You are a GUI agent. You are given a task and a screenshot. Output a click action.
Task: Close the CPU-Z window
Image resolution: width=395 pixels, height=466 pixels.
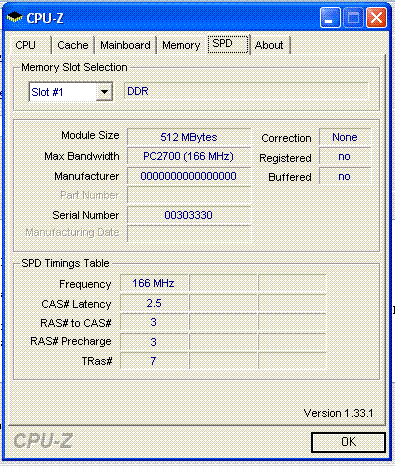pyautogui.click(x=376, y=18)
